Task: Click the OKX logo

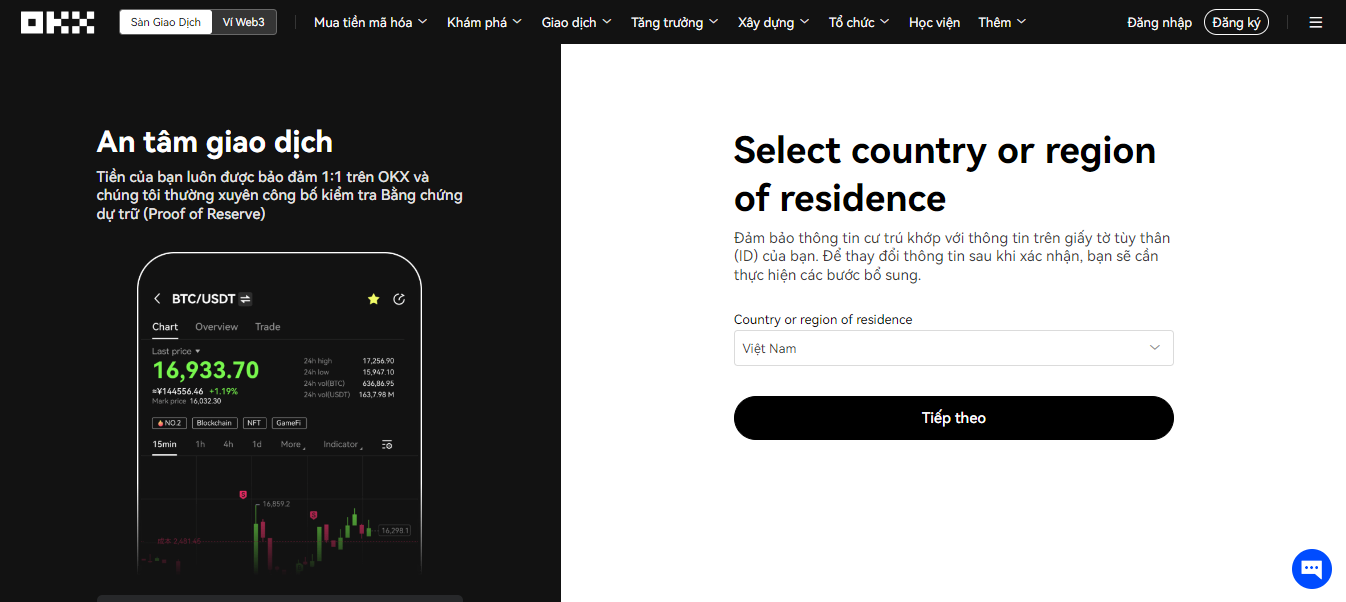Action: pos(58,22)
